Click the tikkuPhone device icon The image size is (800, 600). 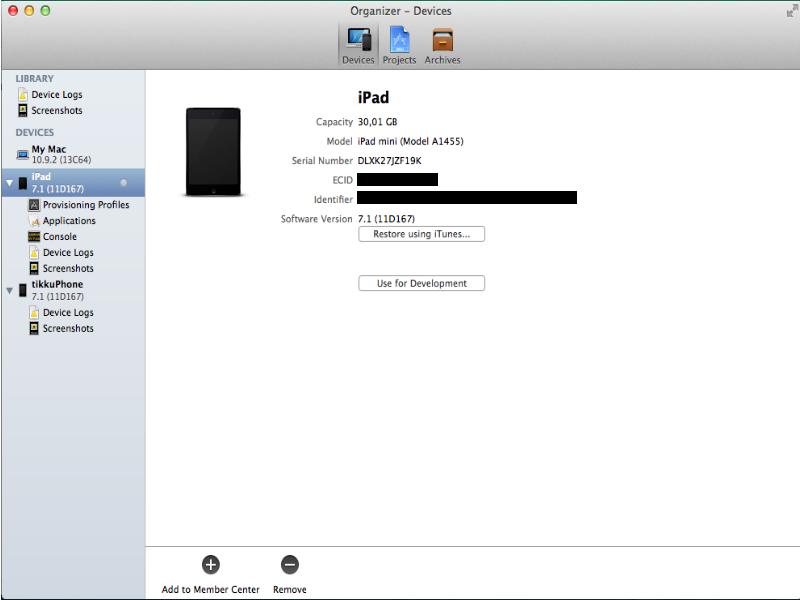23,290
